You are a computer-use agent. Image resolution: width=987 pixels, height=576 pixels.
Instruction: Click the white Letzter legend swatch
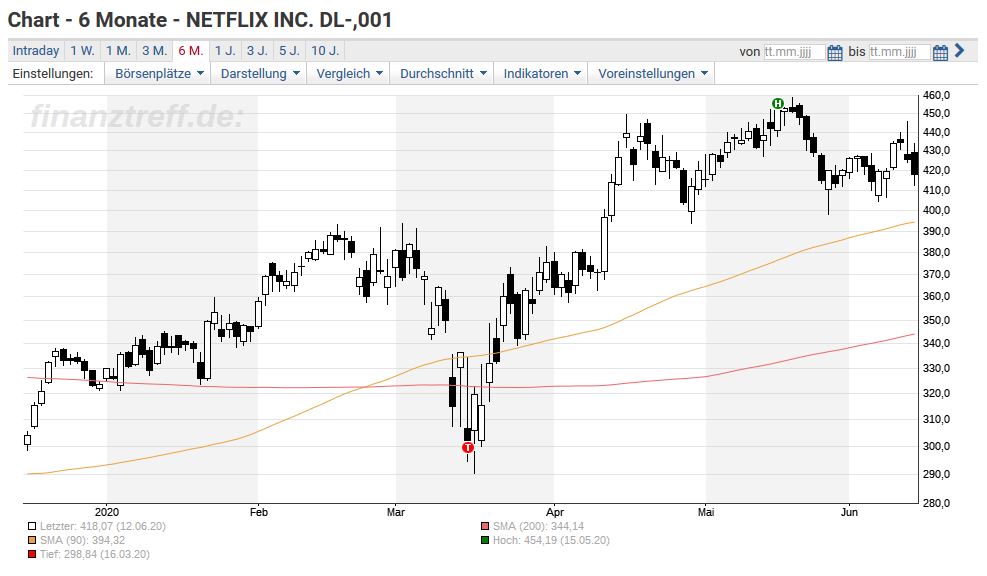click(32, 526)
